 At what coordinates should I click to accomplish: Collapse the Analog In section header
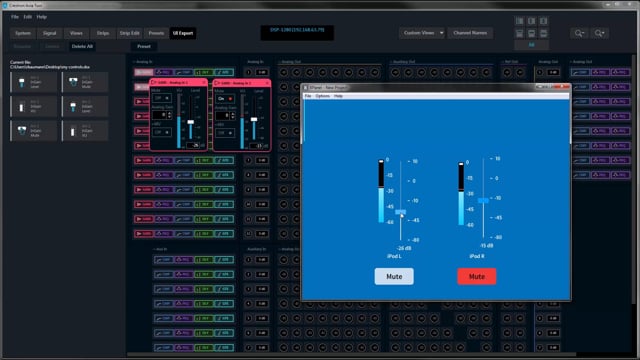click(x=143, y=62)
